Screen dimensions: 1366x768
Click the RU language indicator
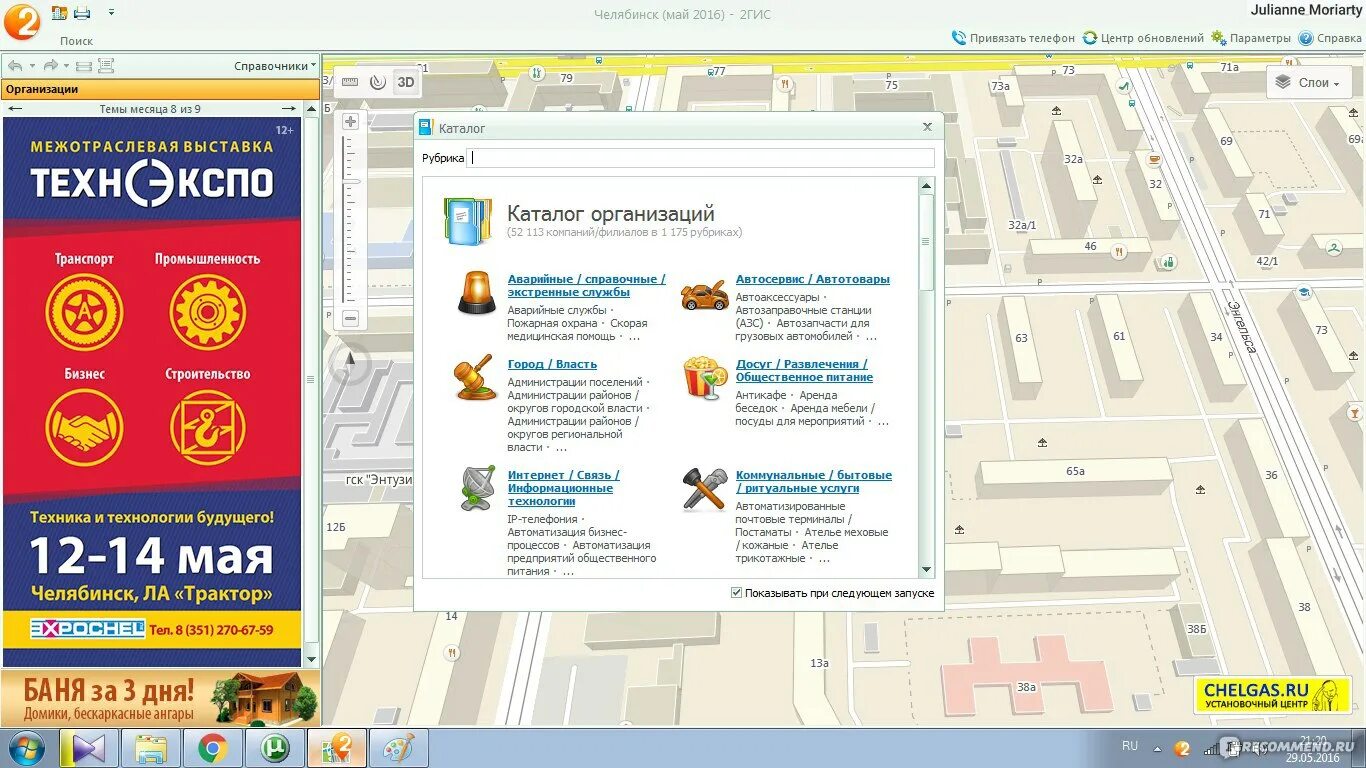1130,746
